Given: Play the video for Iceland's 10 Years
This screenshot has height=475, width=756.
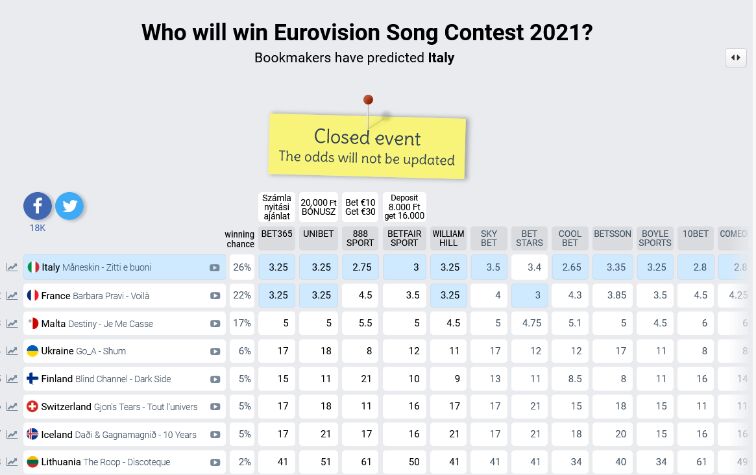Looking at the screenshot, I should pyautogui.click(x=215, y=435).
